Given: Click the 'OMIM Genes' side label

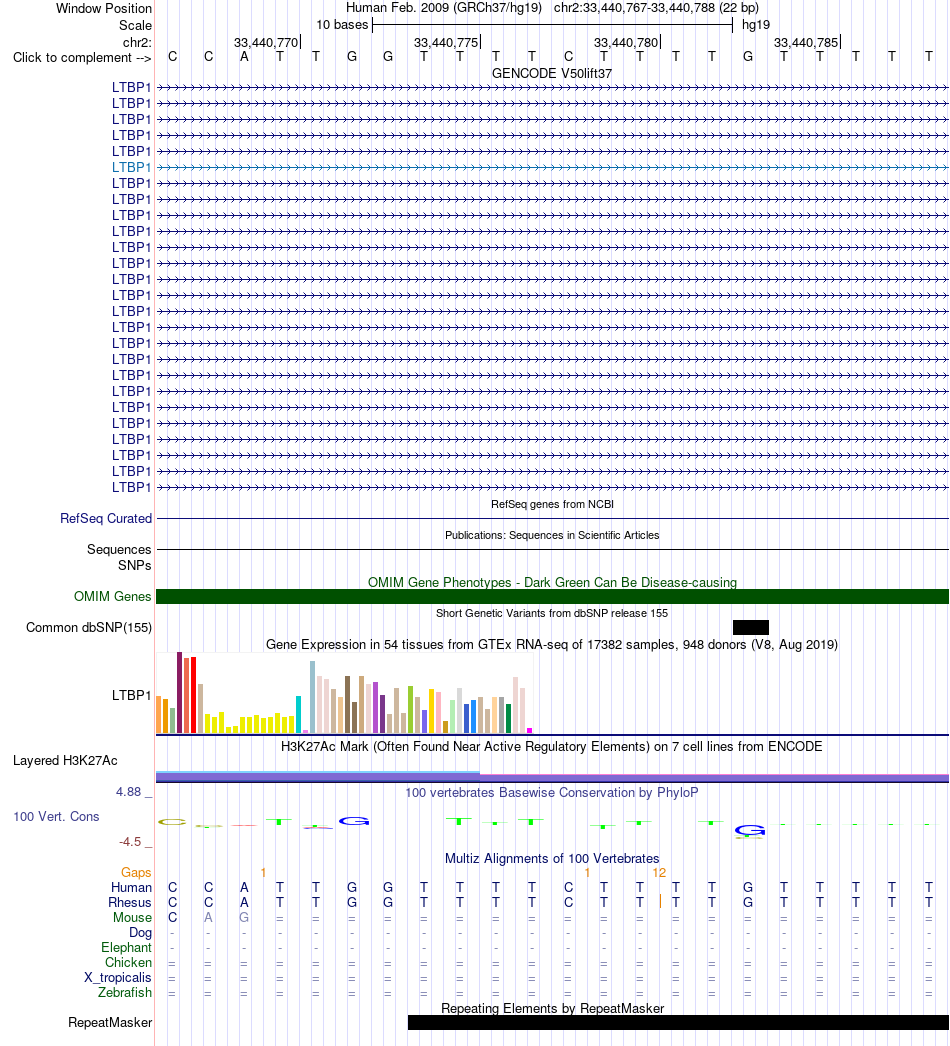Looking at the screenshot, I should click(x=113, y=596).
